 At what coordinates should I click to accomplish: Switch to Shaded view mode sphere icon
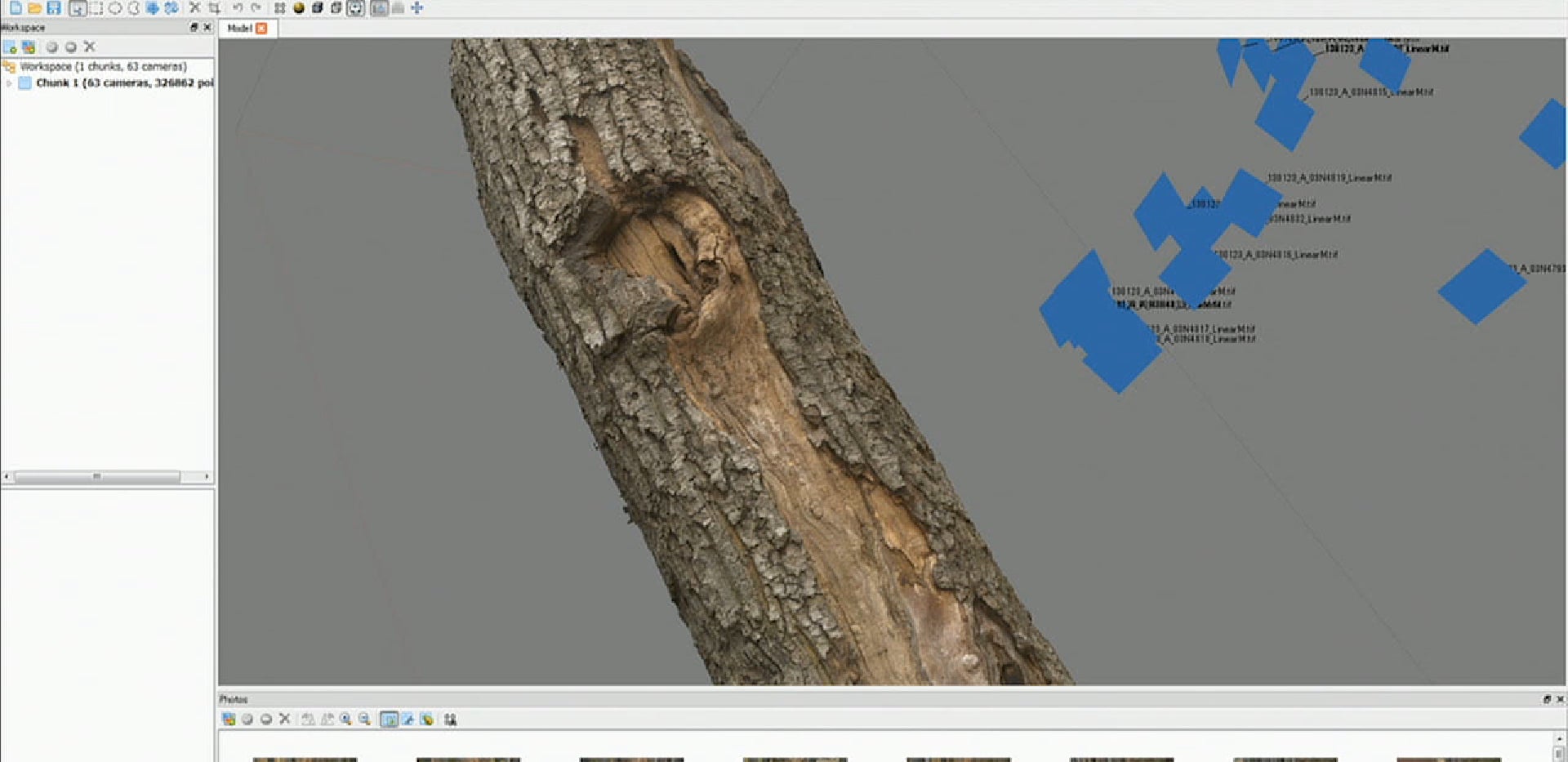pos(299,8)
